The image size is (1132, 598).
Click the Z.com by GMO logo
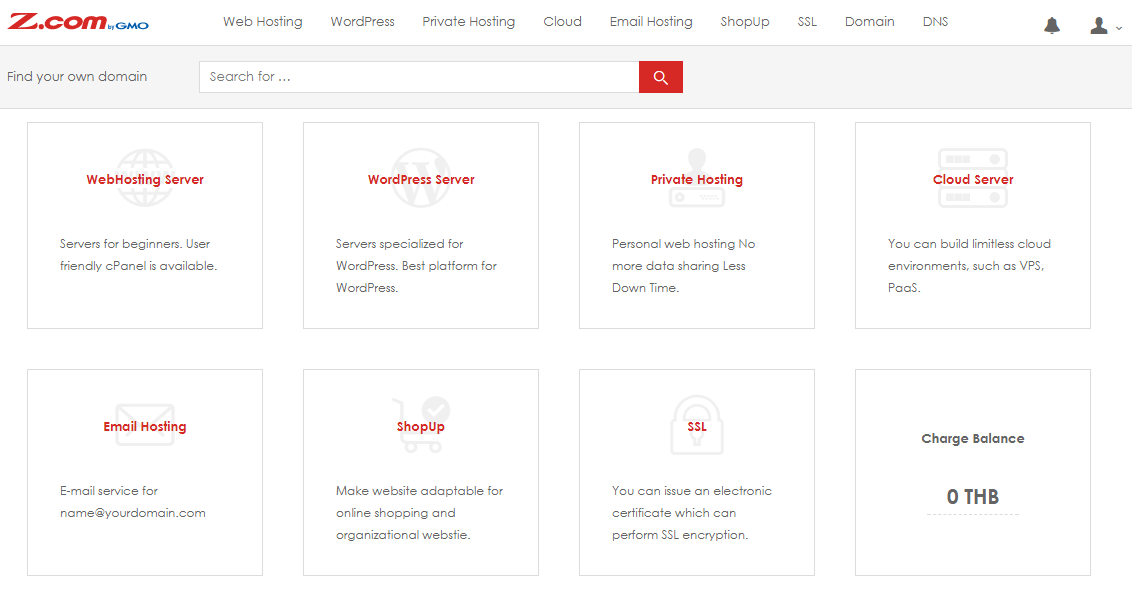click(x=78, y=22)
